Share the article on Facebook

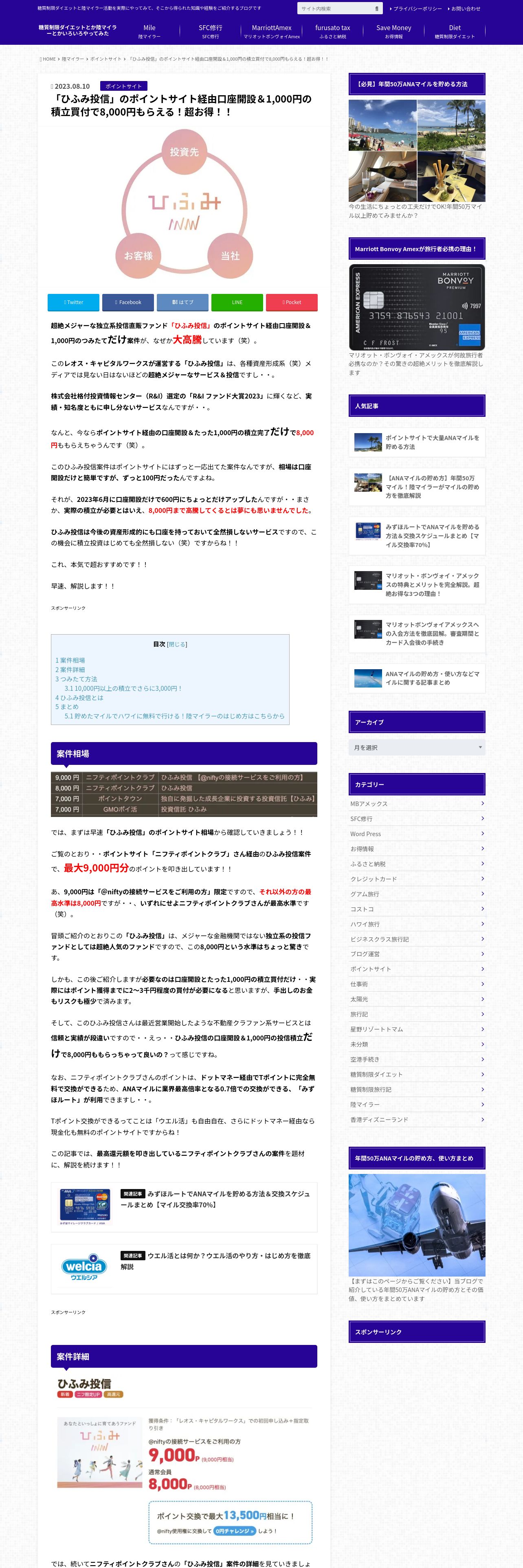(128, 302)
